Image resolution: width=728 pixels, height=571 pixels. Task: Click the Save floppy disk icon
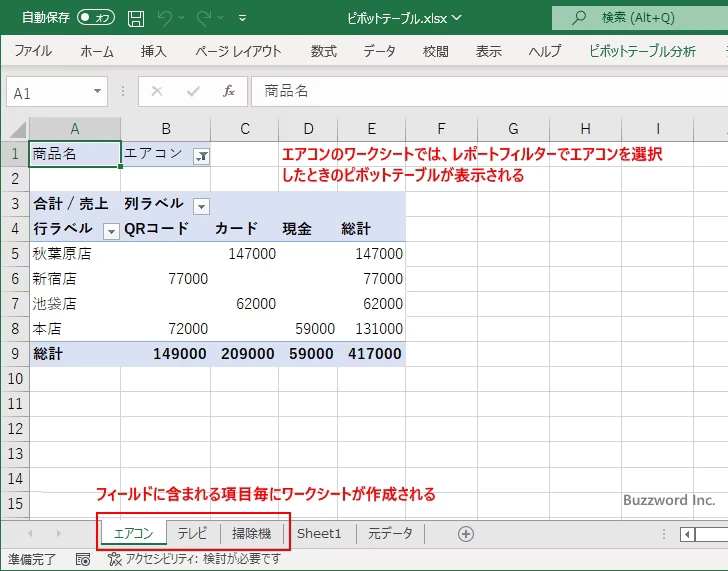136,18
